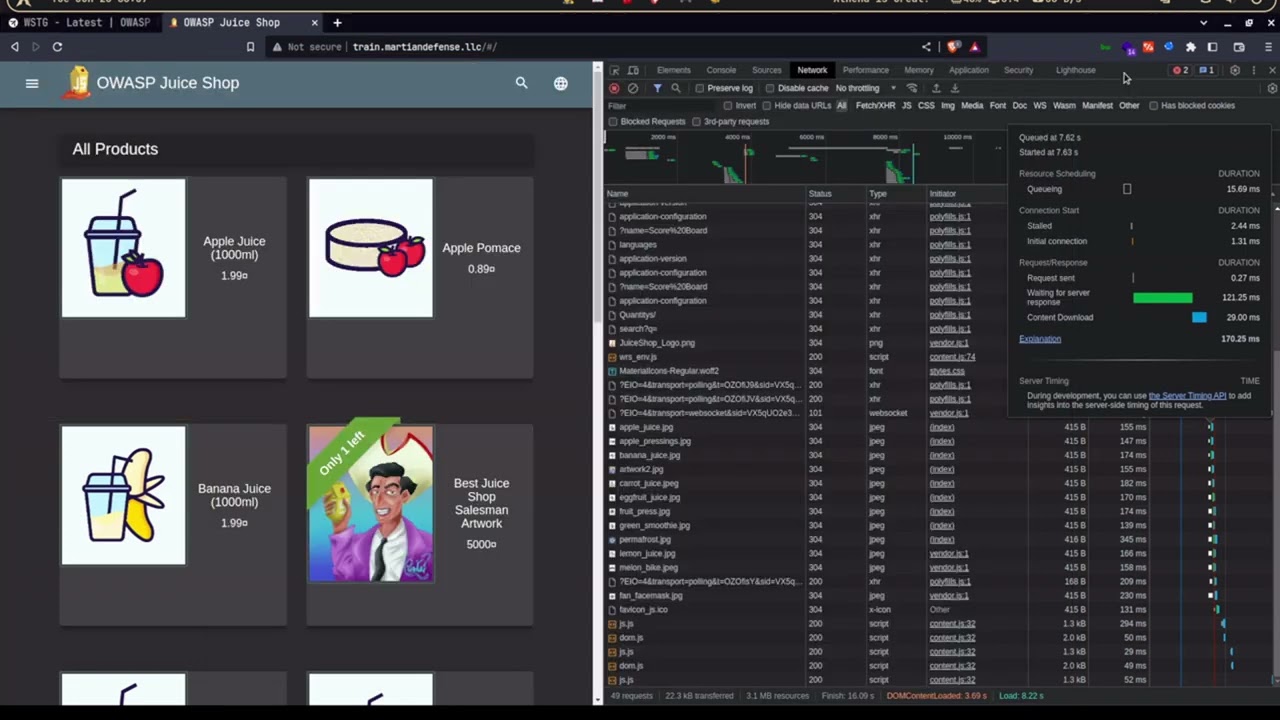1280x720 pixels.
Task: Open the No throttling dropdown
Action: 866,88
